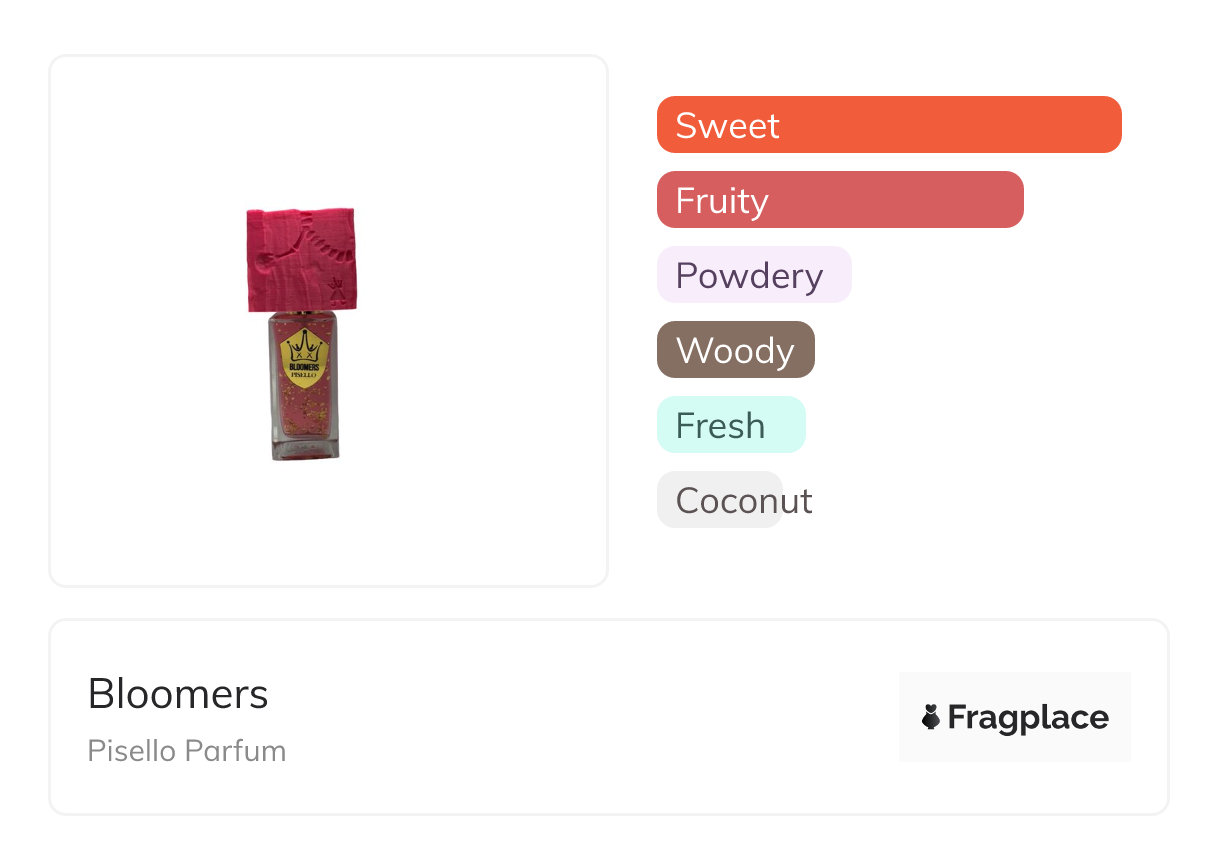Open the Bloomers perfume title

click(x=178, y=694)
